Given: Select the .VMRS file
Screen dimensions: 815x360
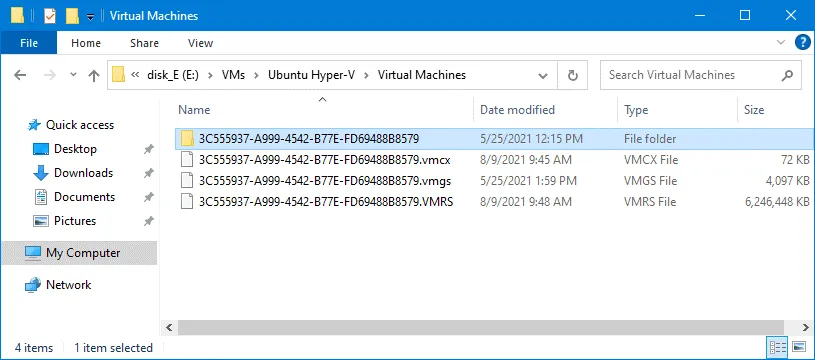Looking at the screenshot, I should [x=326, y=202].
